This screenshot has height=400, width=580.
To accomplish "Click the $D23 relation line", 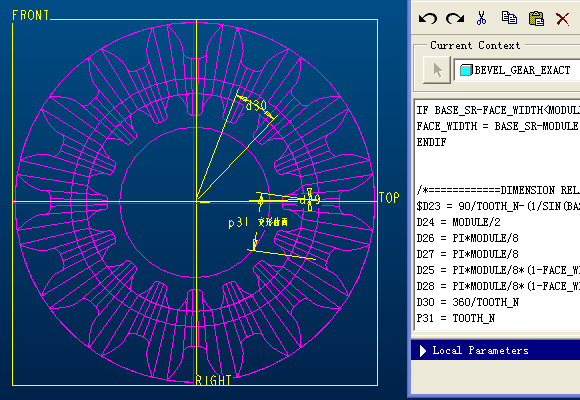I will pyautogui.click(x=498, y=206).
